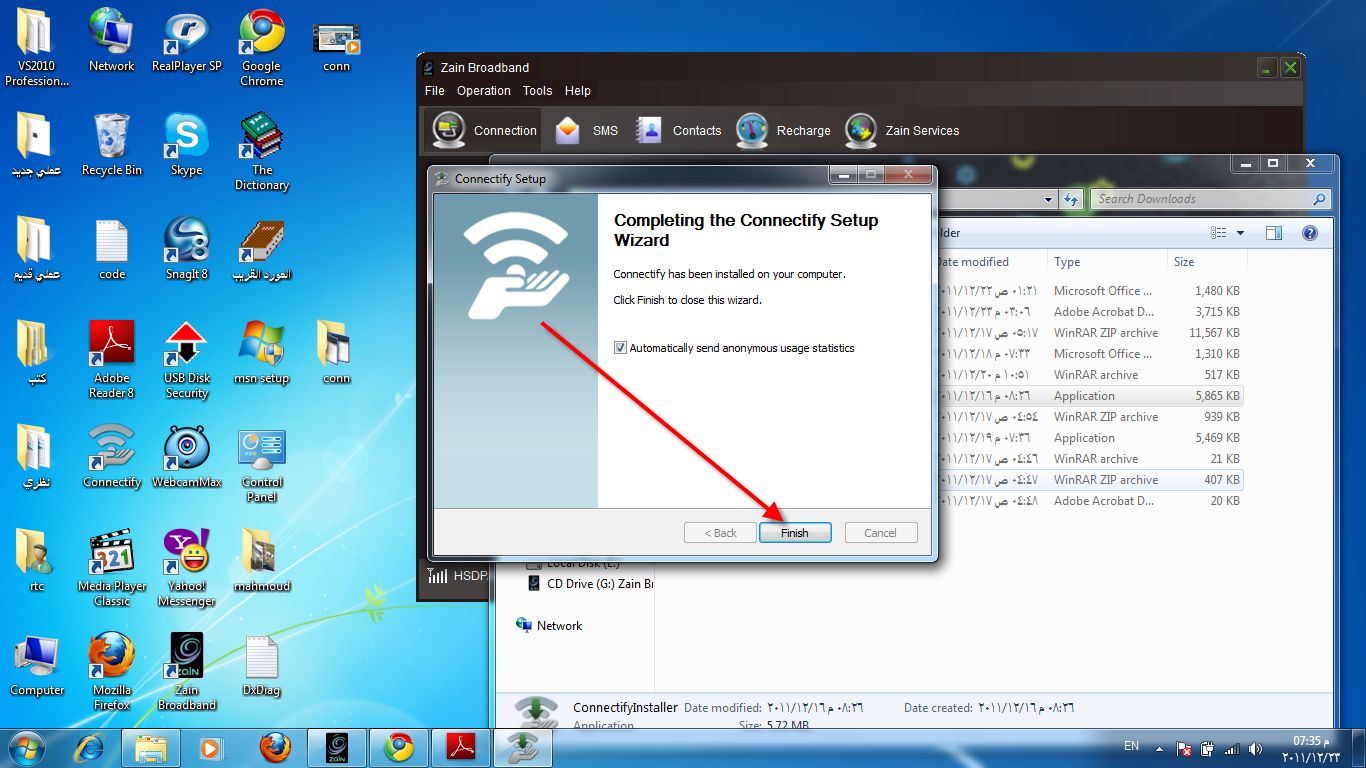Image resolution: width=1366 pixels, height=768 pixels.
Task: Open Connectify desktop shortcut
Action: 111,457
